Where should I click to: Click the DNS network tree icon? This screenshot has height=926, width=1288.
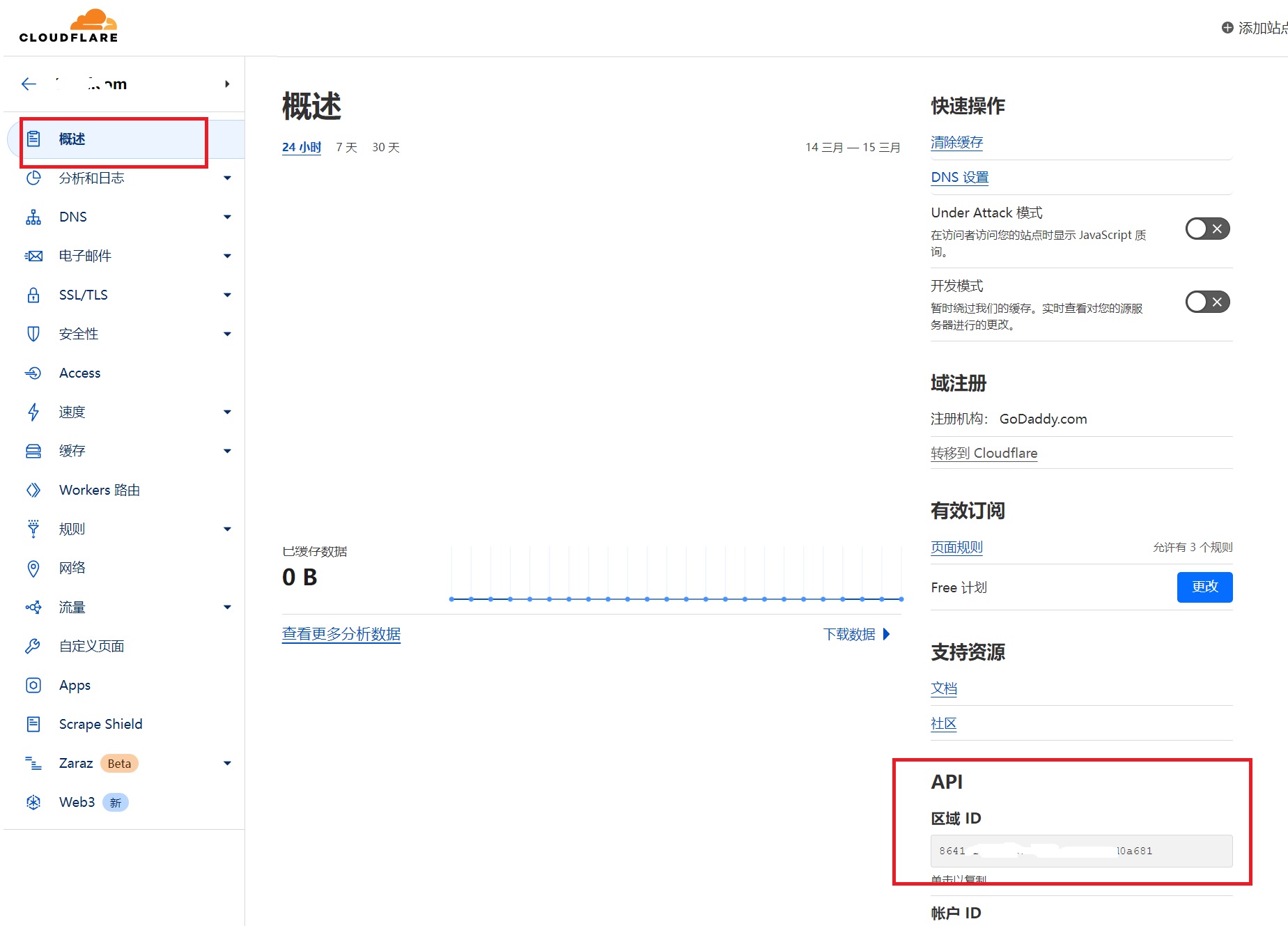pos(33,217)
